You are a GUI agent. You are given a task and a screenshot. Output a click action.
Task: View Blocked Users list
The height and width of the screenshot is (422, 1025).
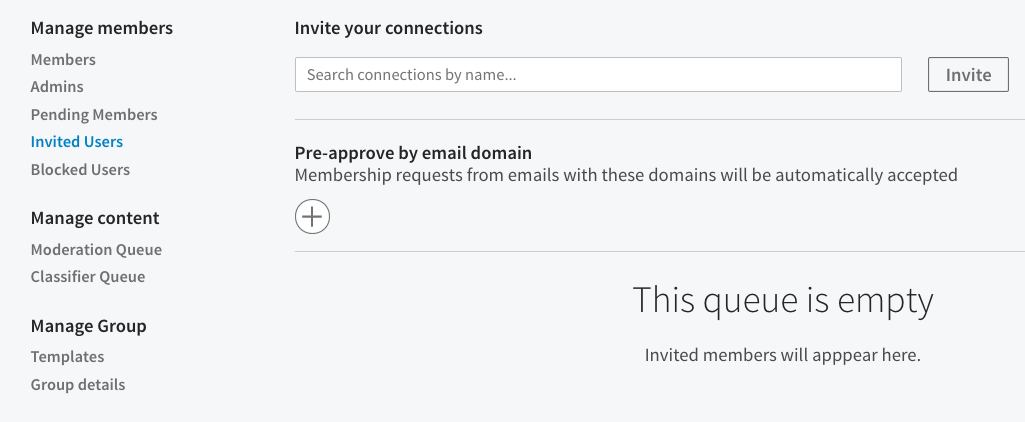tap(80, 170)
